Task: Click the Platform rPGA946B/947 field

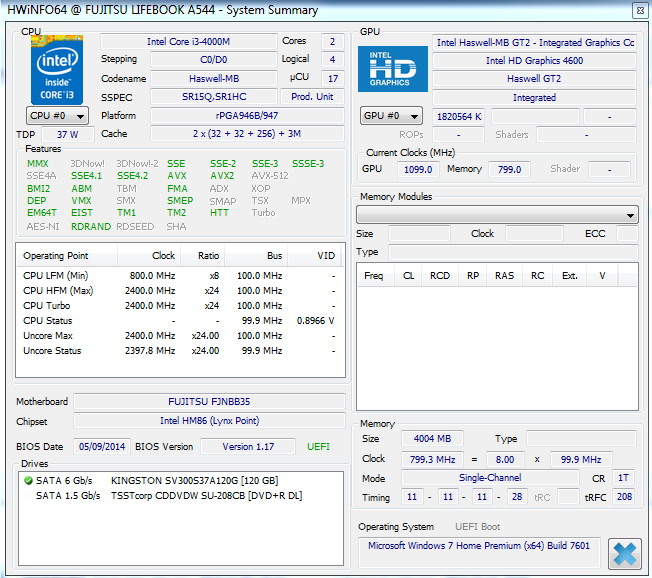Action: (x=247, y=116)
